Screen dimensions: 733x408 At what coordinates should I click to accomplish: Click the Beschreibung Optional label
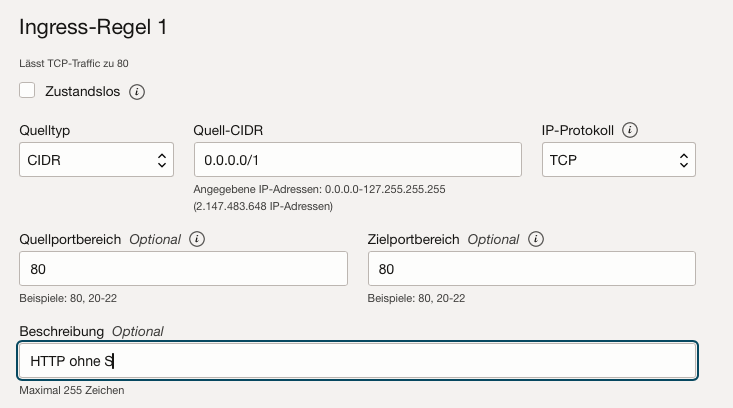(x=91, y=331)
